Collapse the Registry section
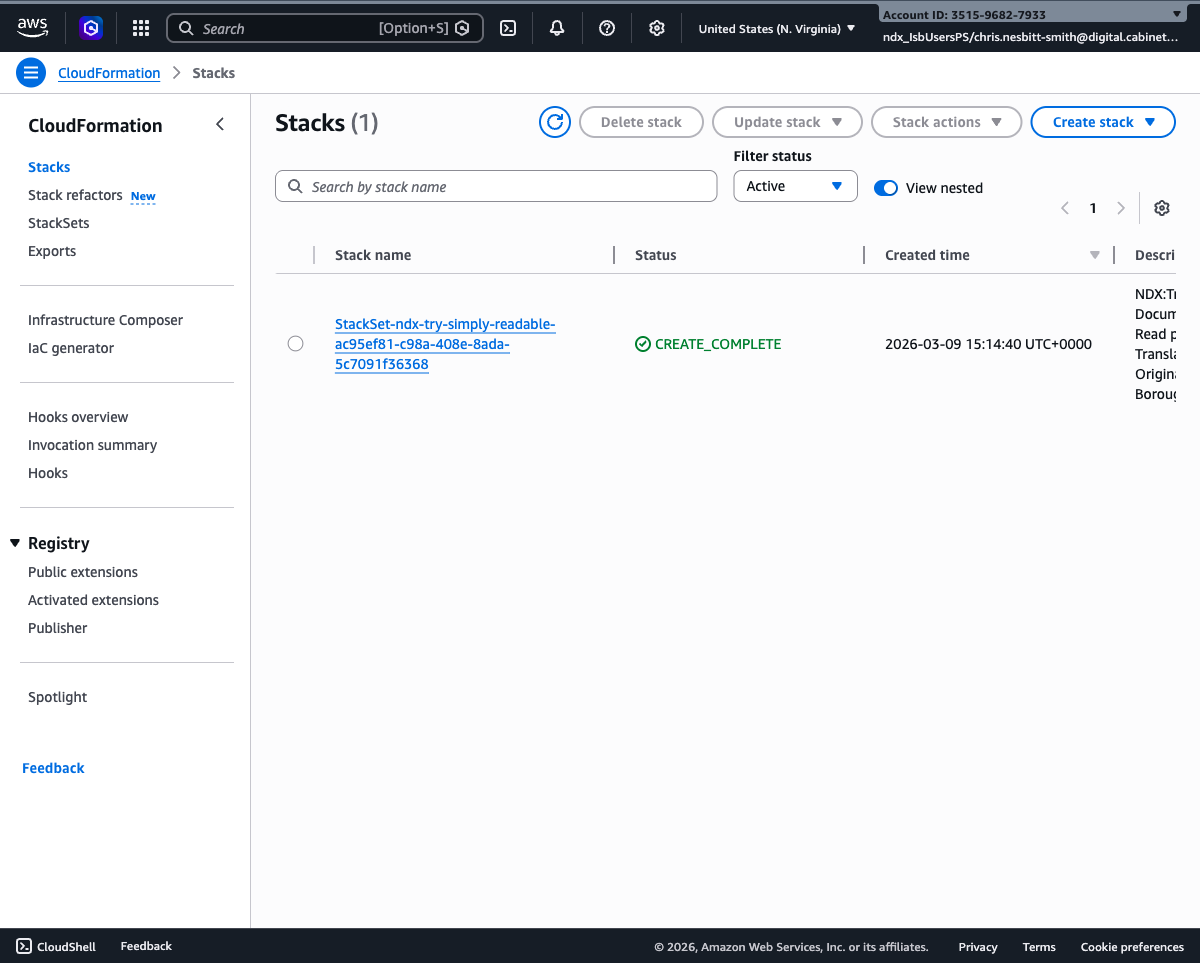This screenshot has height=963, width=1200. pyautogui.click(x=14, y=543)
